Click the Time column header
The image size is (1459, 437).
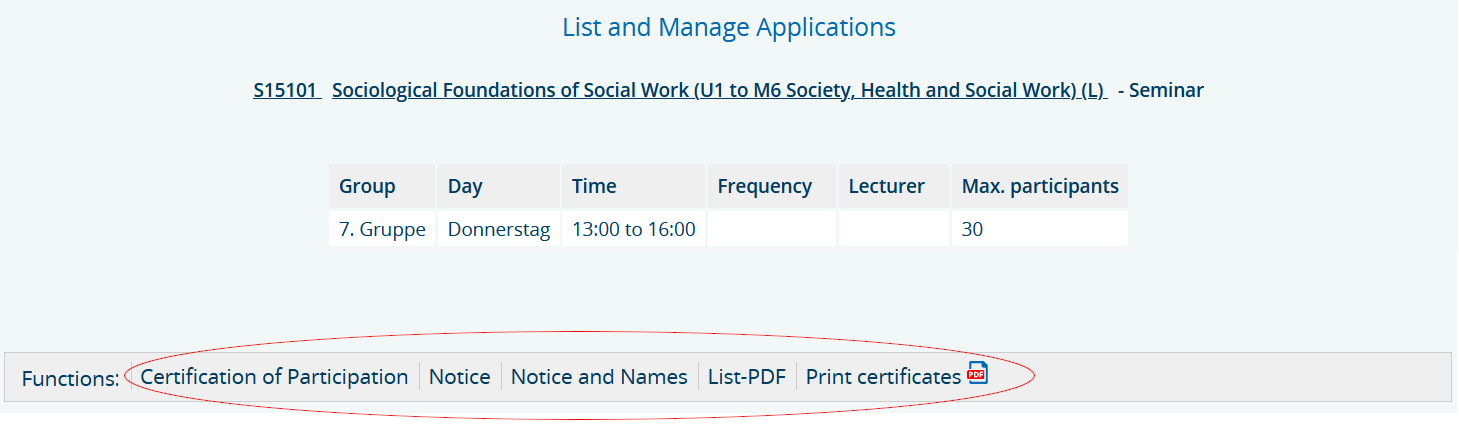(634, 186)
